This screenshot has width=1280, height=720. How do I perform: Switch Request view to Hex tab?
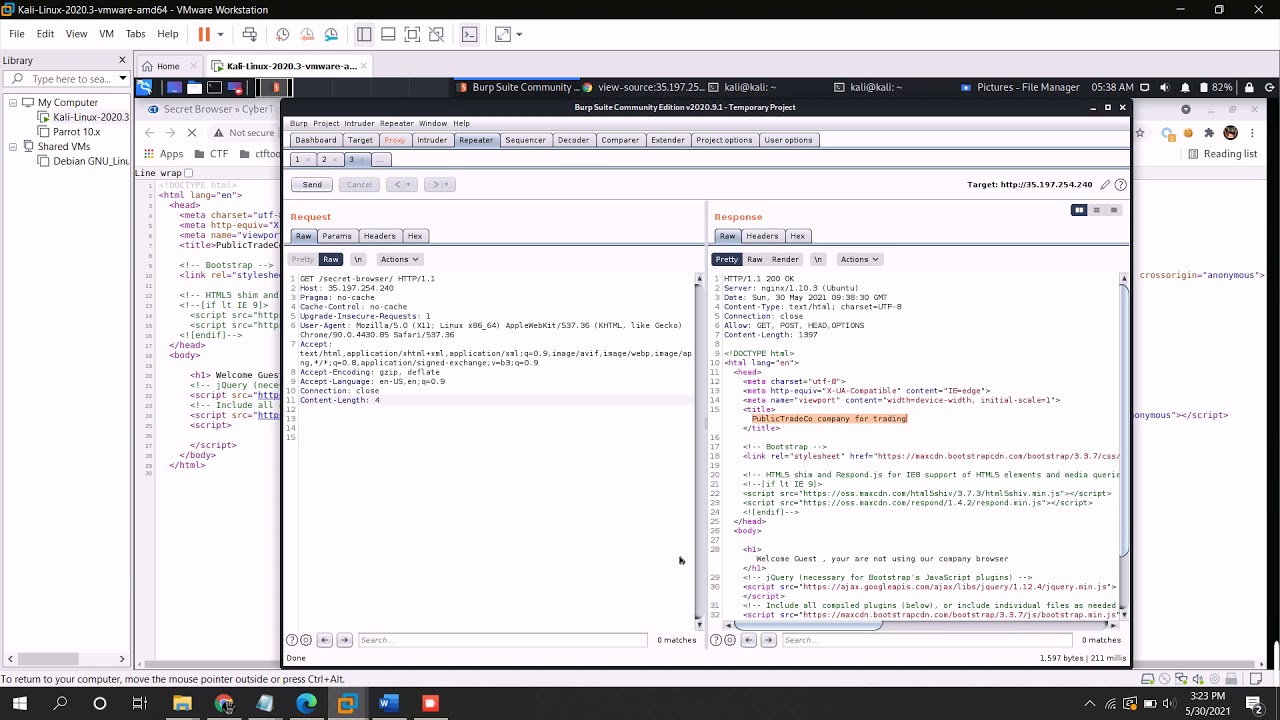(415, 236)
